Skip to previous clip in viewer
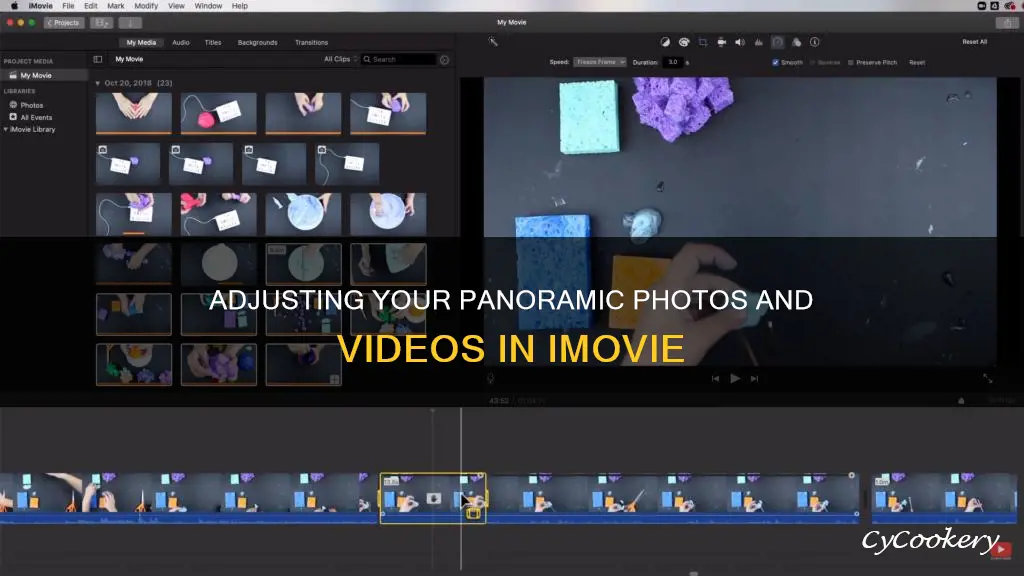The image size is (1024, 576). 716,378
